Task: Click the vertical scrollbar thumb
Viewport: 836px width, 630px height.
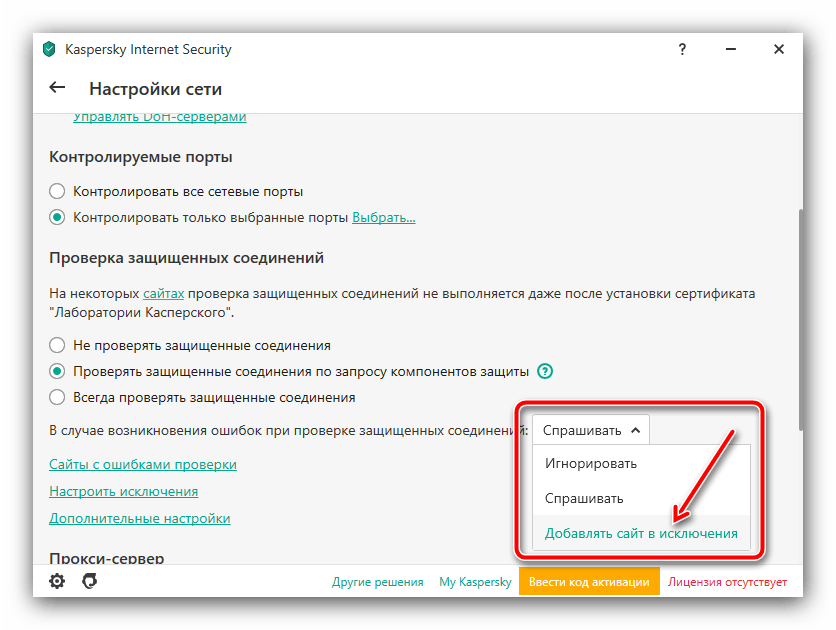Action: pos(800,320)
